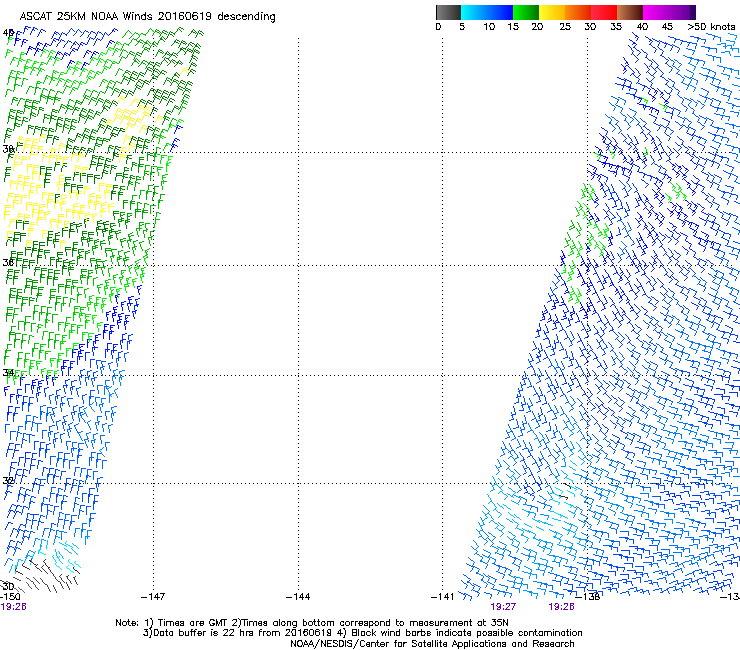Select the brown 35-40 knots color bar segment
This screenshot has width=740, height=650.
point(630,12)
